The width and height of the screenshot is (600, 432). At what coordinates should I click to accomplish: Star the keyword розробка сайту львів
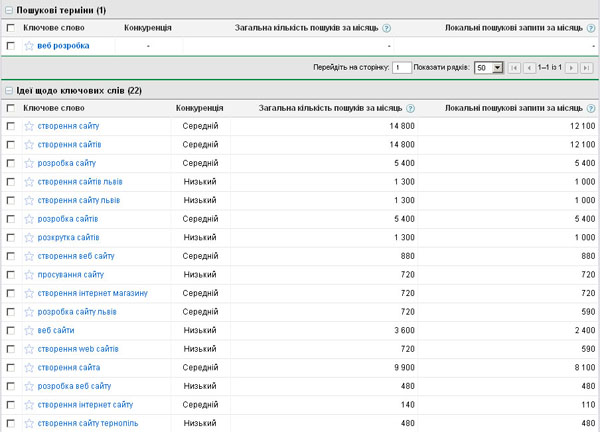tap(29, 312)
